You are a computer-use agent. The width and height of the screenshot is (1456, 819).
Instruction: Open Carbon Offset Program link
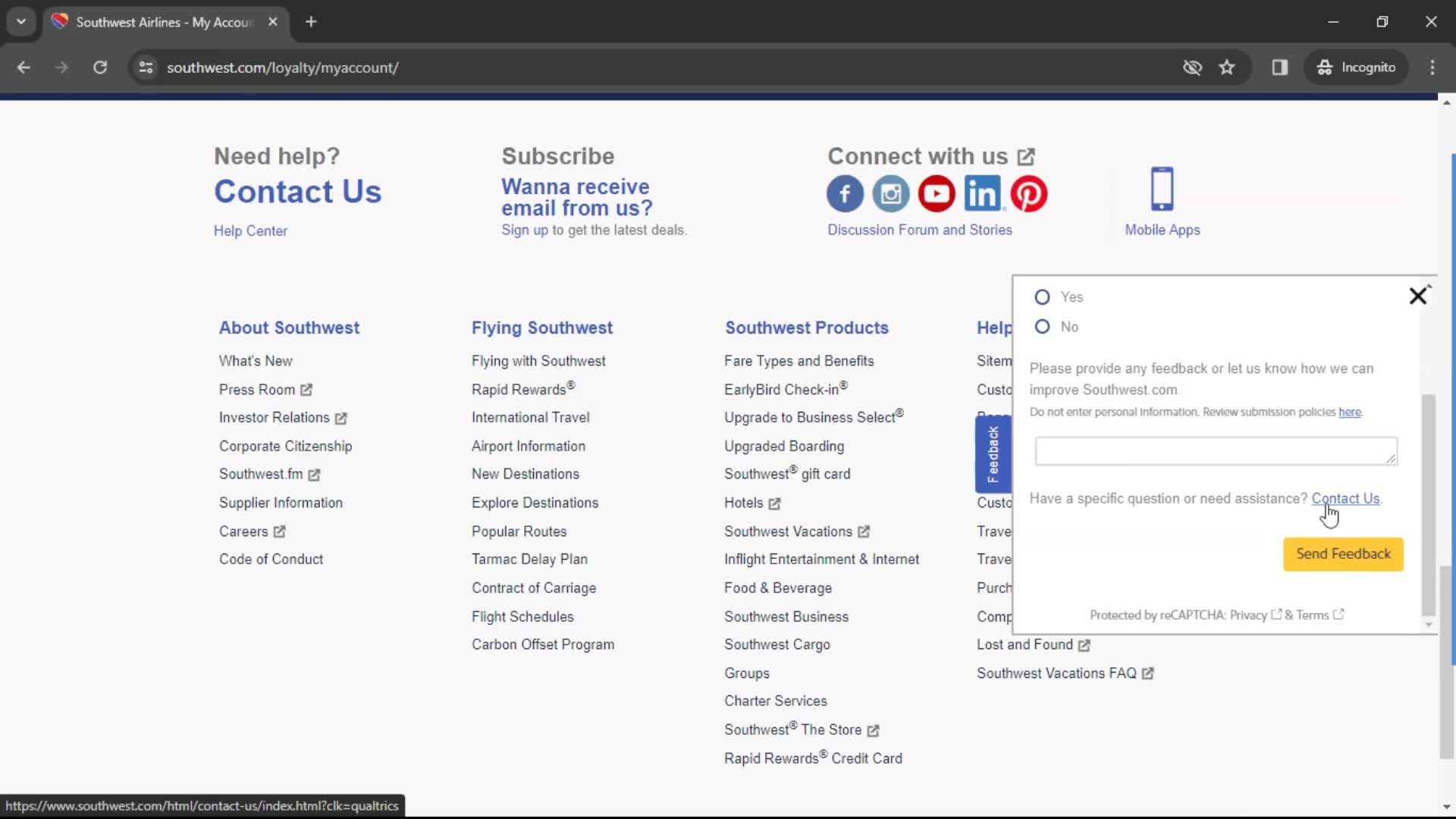(x=543, y=645)
